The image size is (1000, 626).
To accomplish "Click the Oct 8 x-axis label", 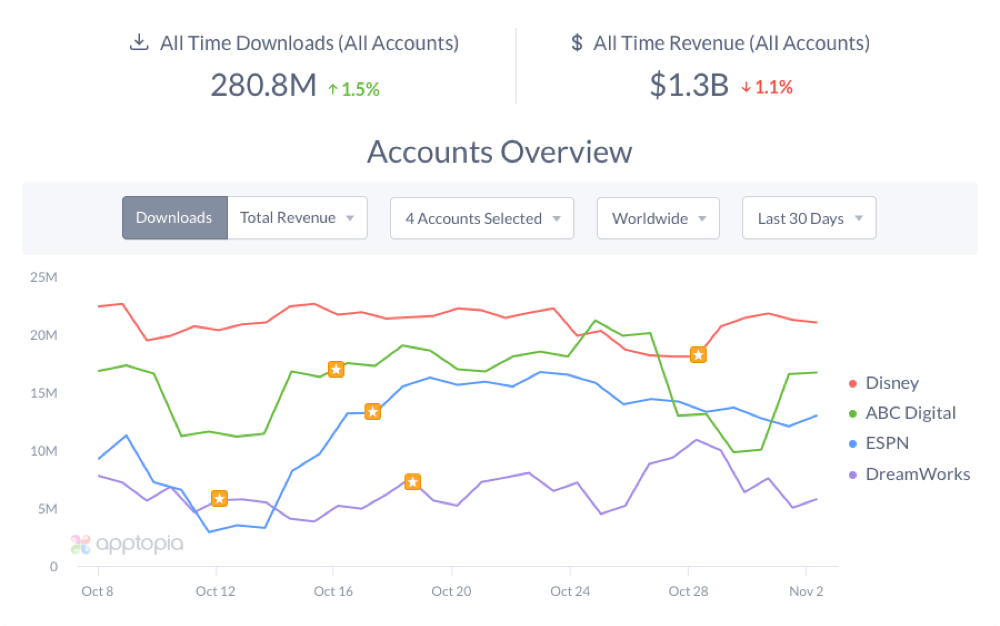I will (98, 592).
